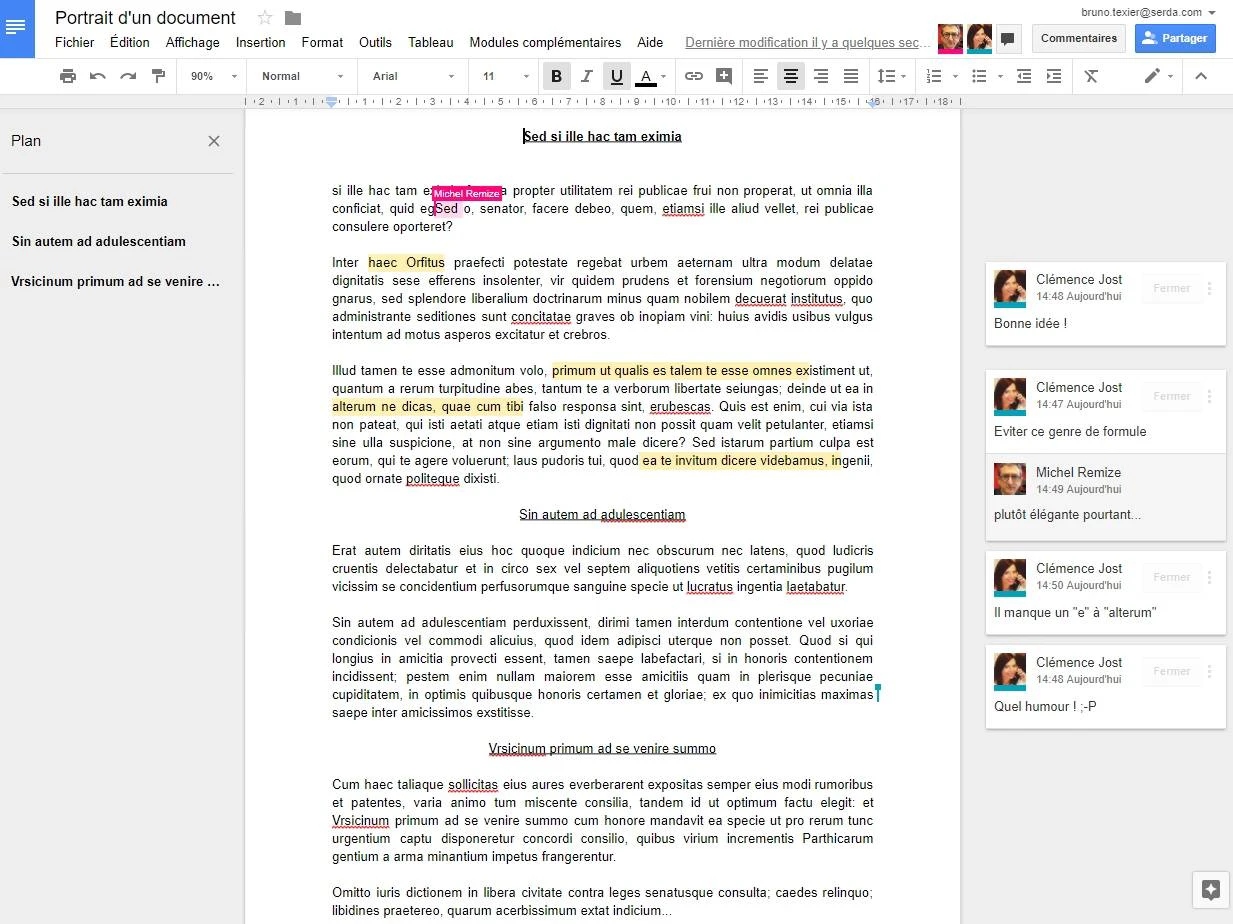Click Fermer on Bonne idée comment
The width and height of the screenshot is (1233, 924).
(1171, 288)
